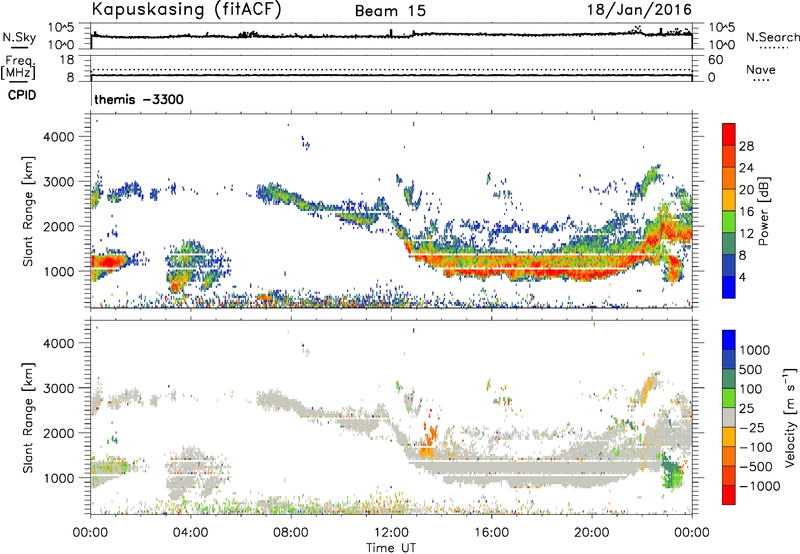The image size is (800, 554).
Task: Click the '28' label on Power colour bar
Action: point(746,146)
